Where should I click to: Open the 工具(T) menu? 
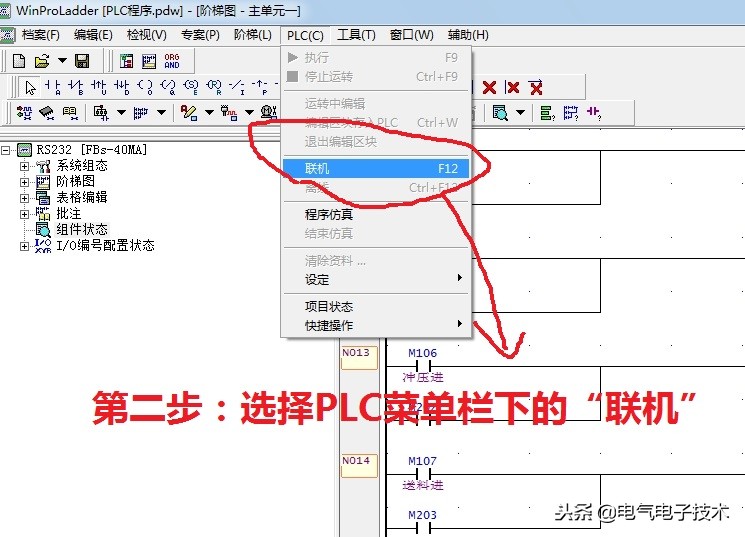click(356, 35)
